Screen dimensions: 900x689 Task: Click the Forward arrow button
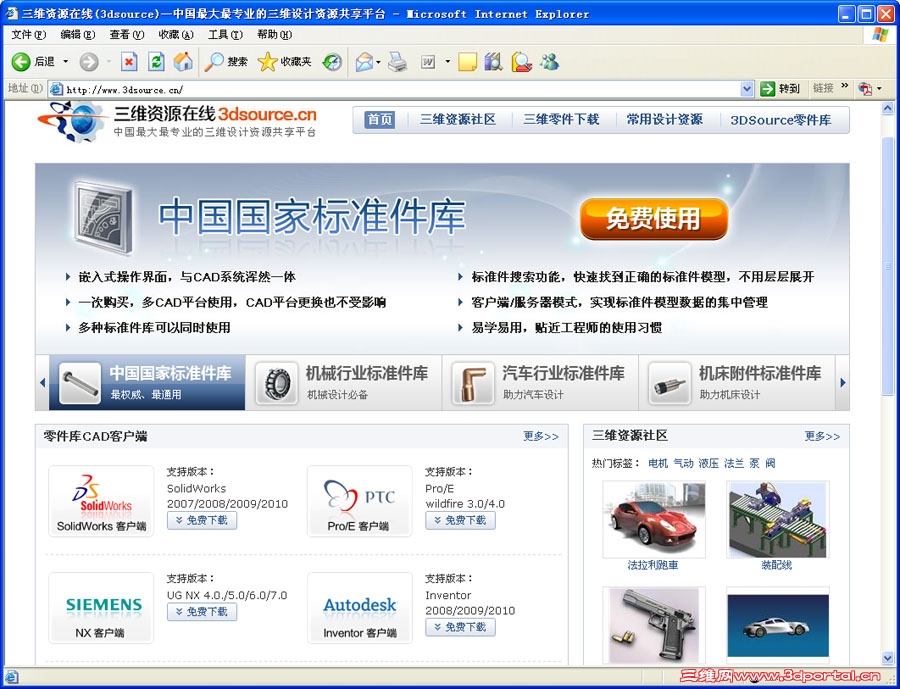click(x=88, y=61)
